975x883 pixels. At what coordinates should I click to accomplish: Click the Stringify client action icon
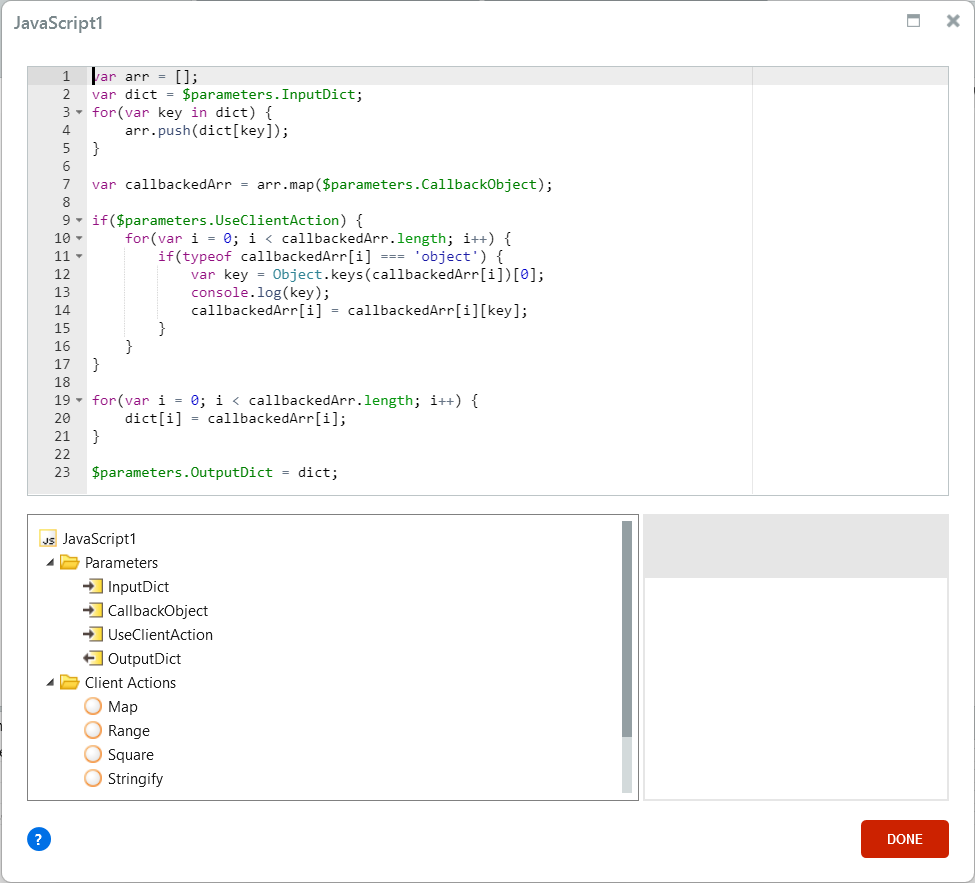point(93,779)
